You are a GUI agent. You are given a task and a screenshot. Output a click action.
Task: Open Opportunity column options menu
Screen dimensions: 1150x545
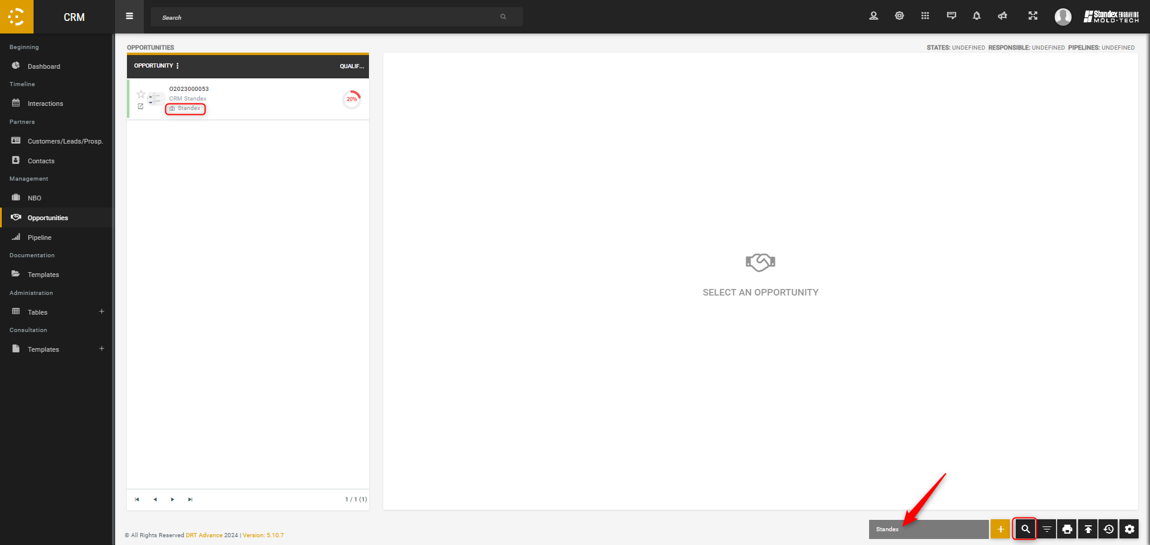(178, 66)
